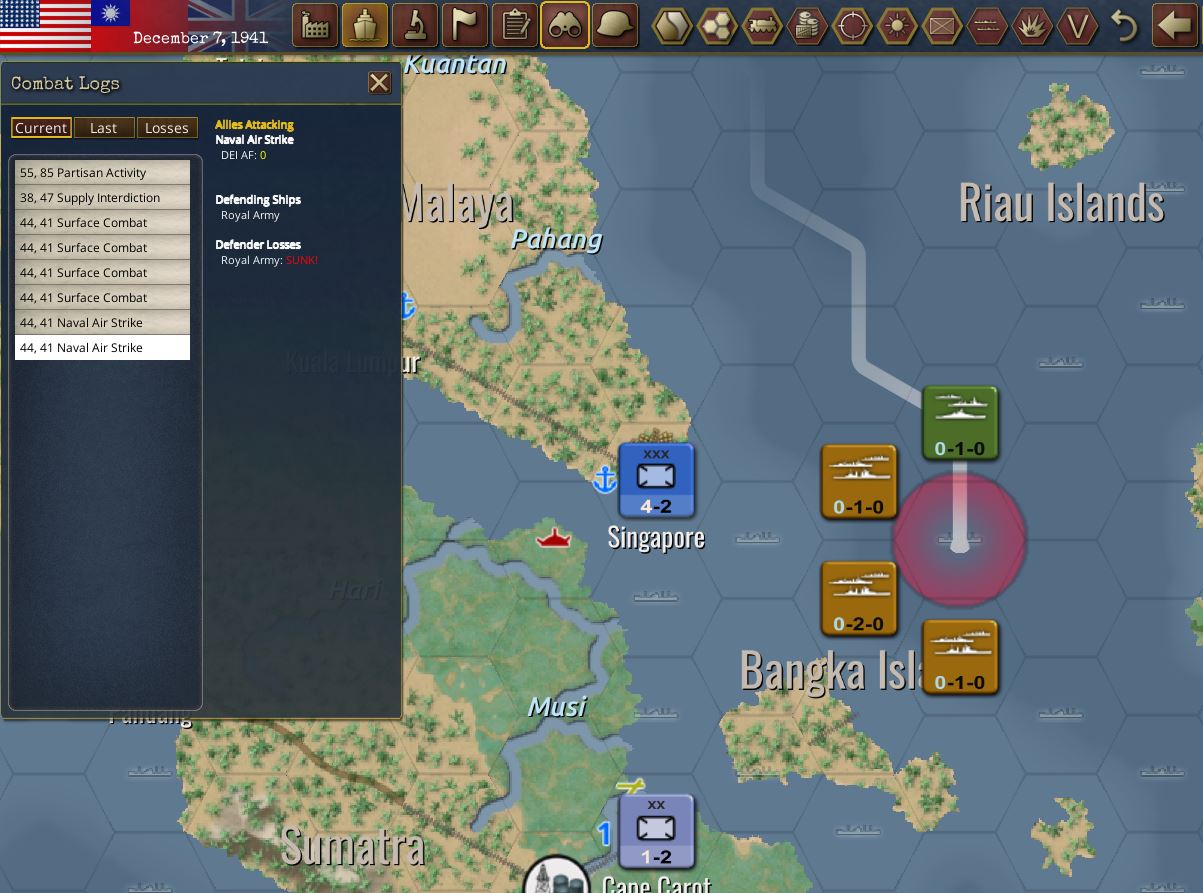This screenshot has height=893, width=1203.
Task: Toggle the crosshair target overlay icon
Action: click(853, 26)
